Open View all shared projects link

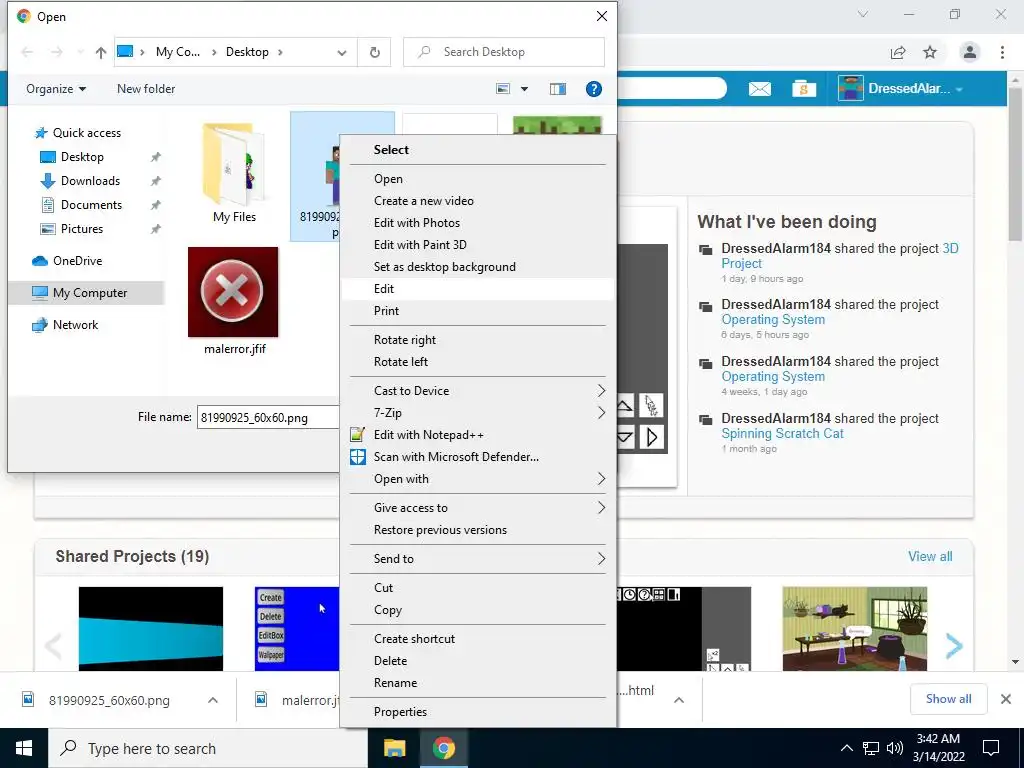coord(930,556)
